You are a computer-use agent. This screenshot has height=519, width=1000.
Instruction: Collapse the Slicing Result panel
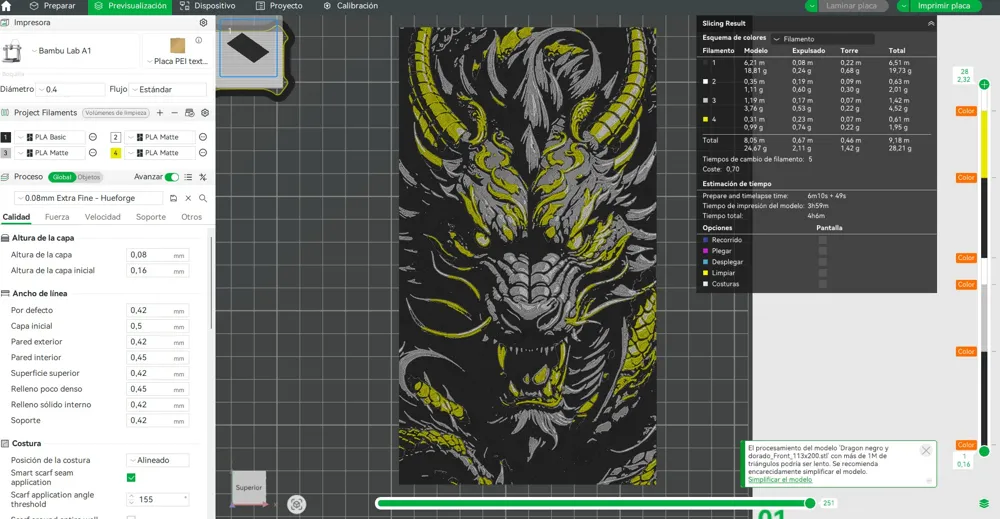(x=931, y=24)
